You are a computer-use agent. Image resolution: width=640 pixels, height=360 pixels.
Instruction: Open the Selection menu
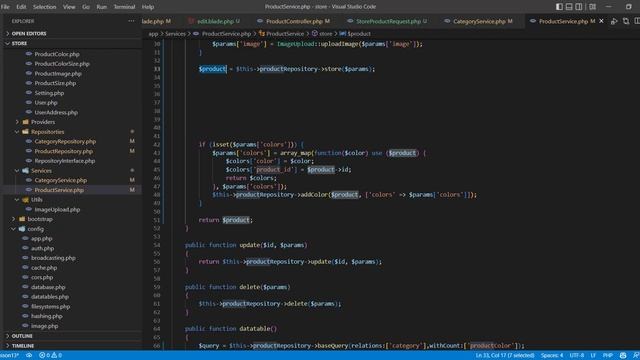click(44, 7)
